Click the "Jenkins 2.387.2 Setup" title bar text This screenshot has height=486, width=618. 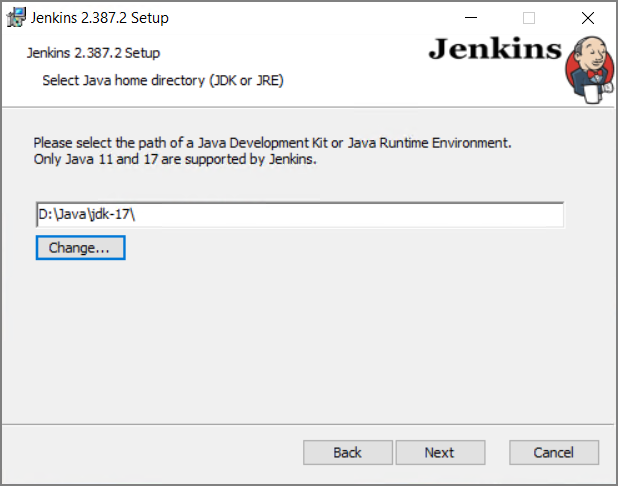100,18
